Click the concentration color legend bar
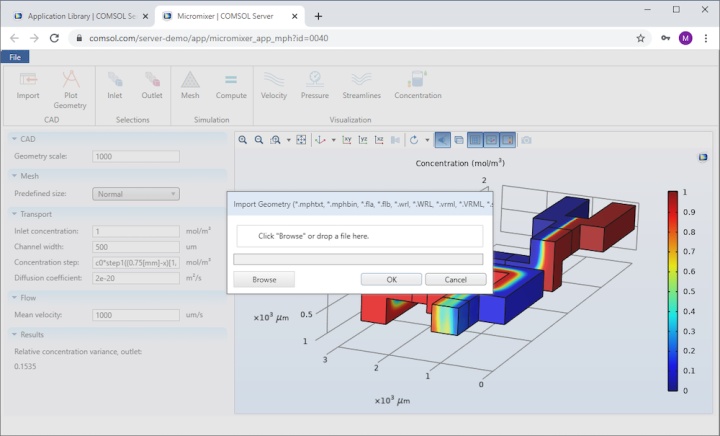This screenshot has height=436, width=720. 673,291
